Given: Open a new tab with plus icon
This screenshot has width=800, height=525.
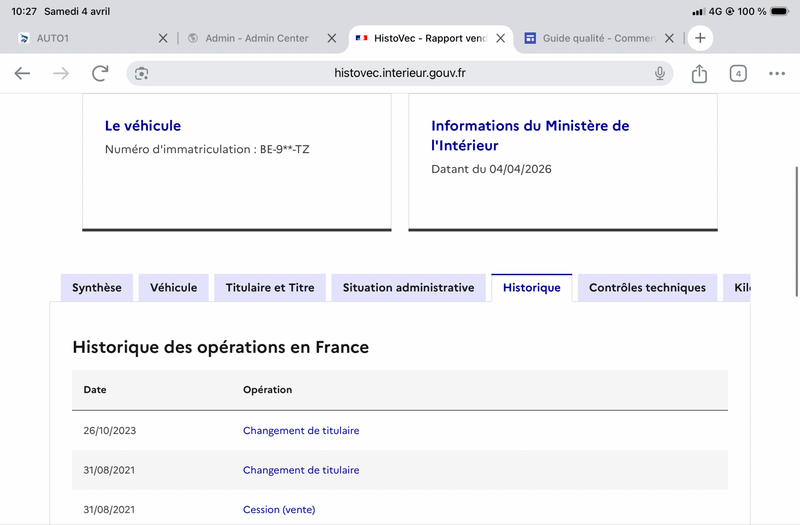Looking at the screenshot, I should [x=701, y=38].
